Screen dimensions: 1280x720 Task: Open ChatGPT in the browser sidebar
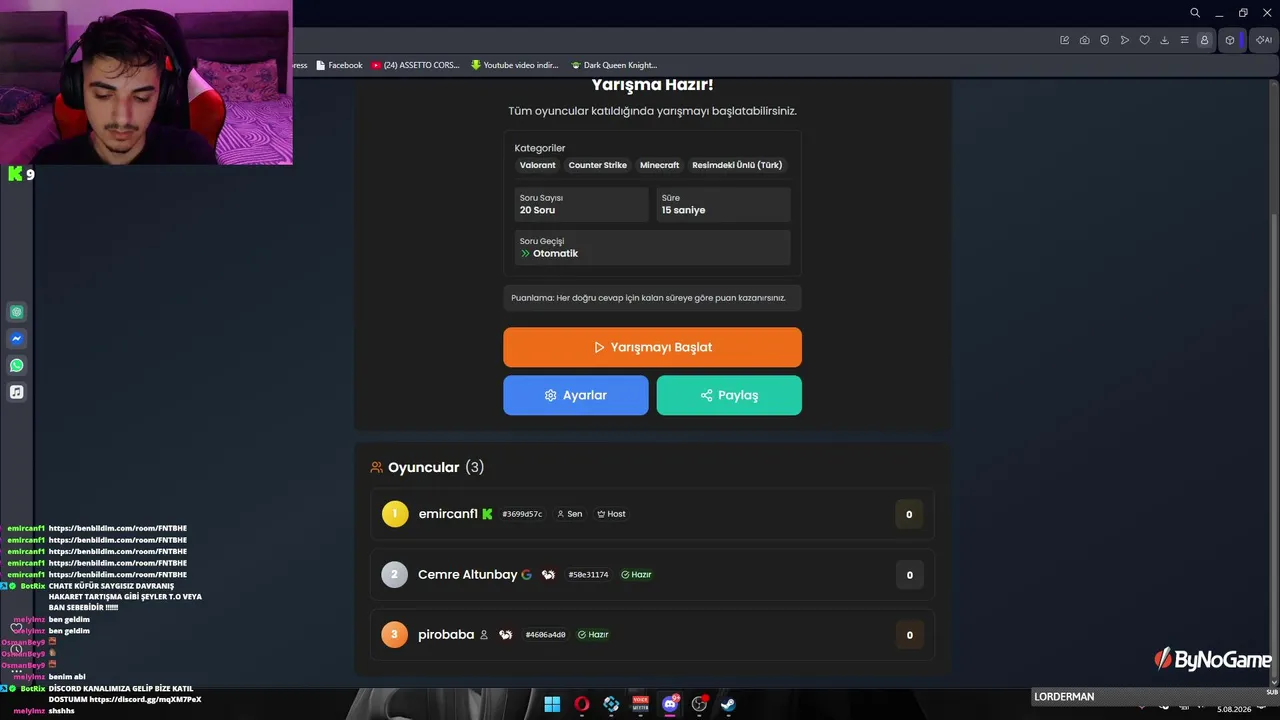tap(17, 312)
